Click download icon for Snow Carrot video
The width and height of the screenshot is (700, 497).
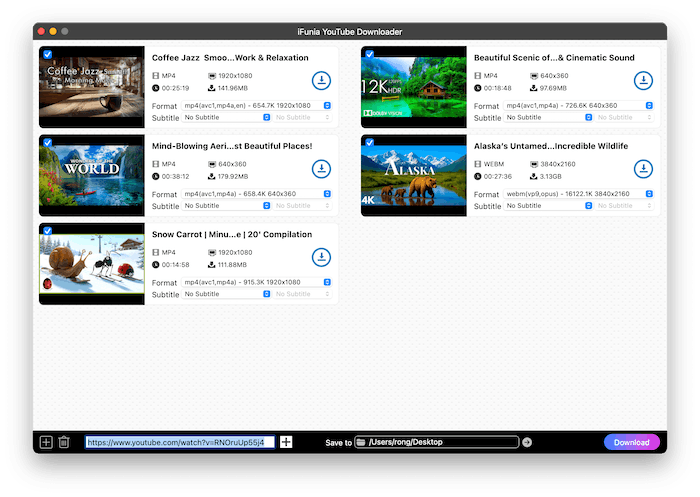[321, 258]
